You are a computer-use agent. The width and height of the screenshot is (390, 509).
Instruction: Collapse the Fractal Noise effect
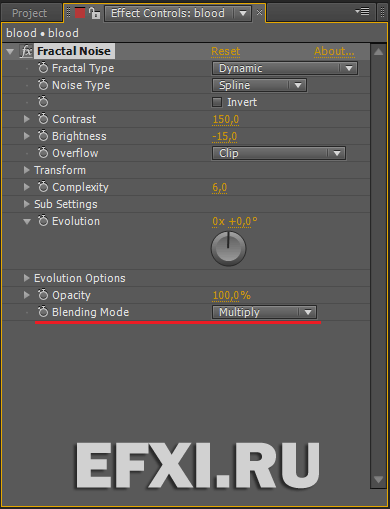click(x=10, y=52)
